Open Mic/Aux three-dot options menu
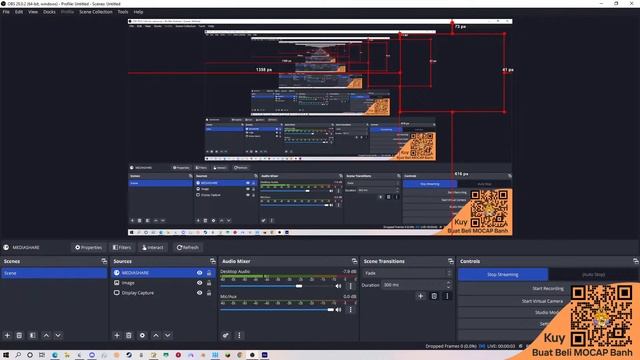The height and width of the screenshot is (360, 640). 350,310
